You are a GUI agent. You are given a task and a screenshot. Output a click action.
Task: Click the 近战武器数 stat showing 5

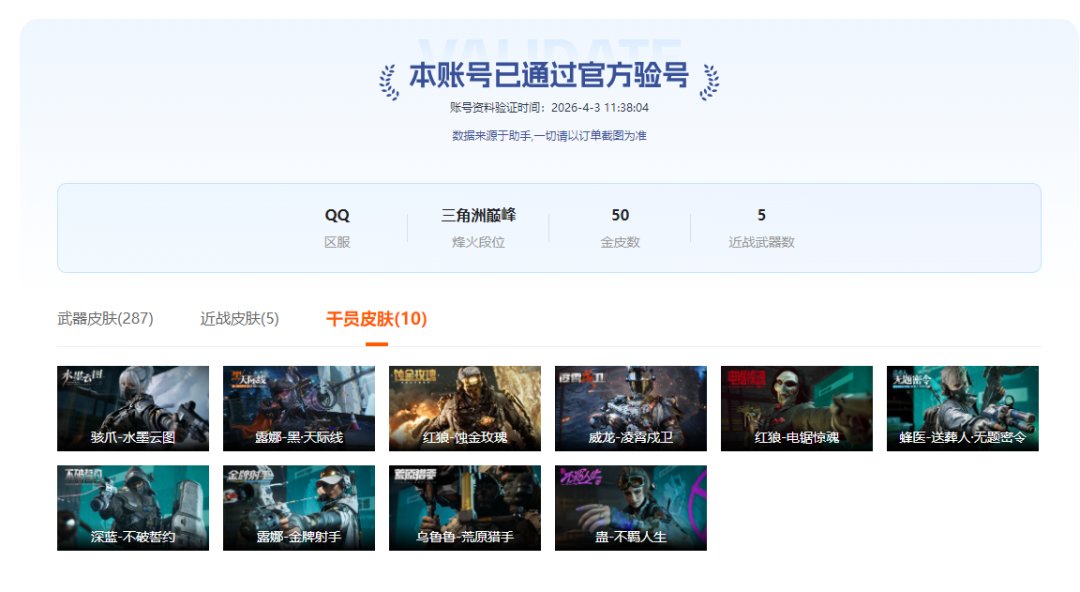pos(762,225)
